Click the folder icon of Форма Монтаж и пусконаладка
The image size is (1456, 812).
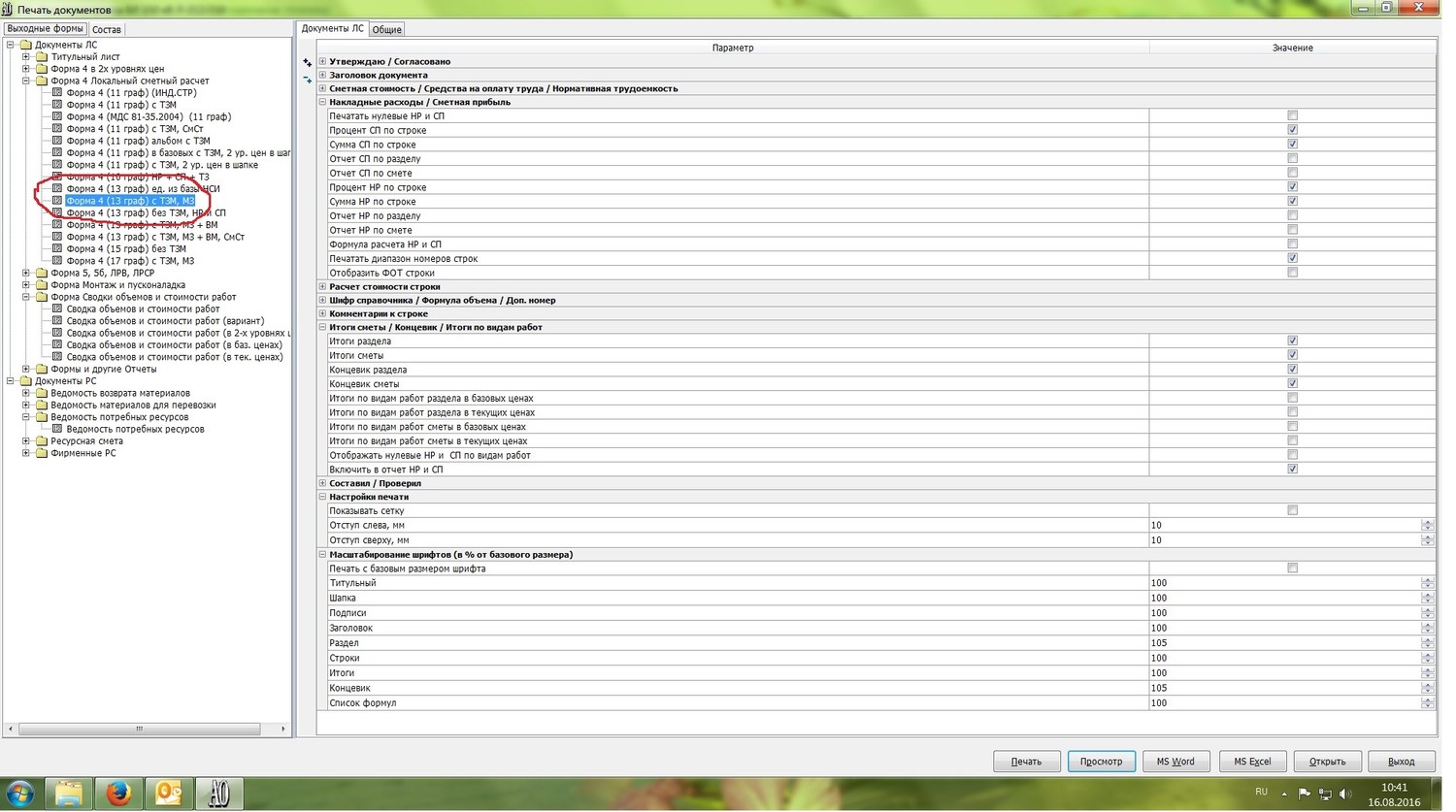point(42,285)
